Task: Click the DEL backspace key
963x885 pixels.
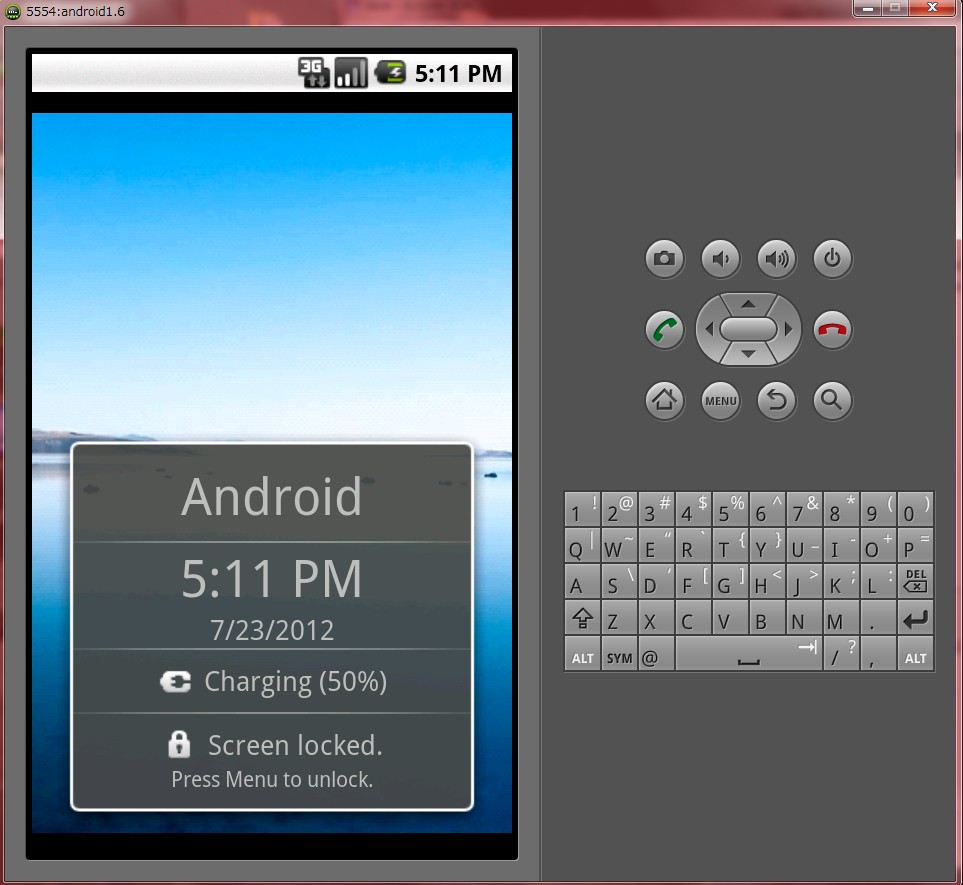Action: coord(915,582)
